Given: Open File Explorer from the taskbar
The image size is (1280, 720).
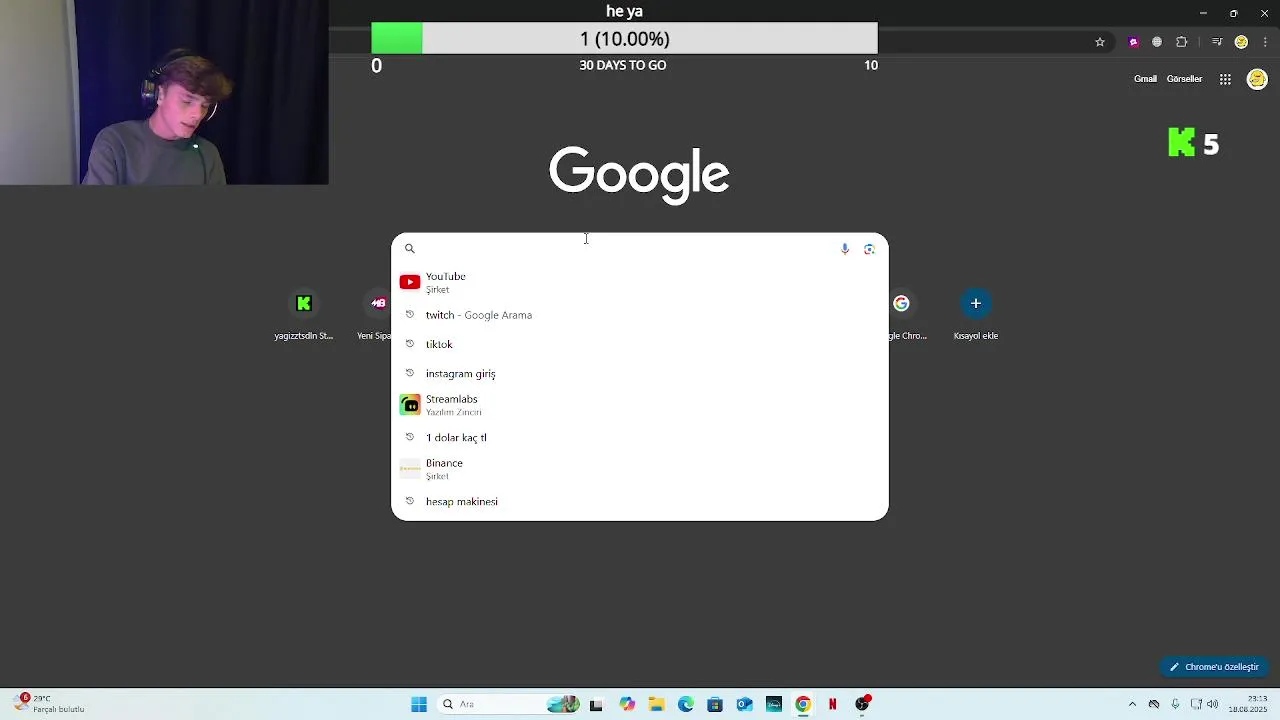Looking at the screenshot, I should (x=656, y=704).
